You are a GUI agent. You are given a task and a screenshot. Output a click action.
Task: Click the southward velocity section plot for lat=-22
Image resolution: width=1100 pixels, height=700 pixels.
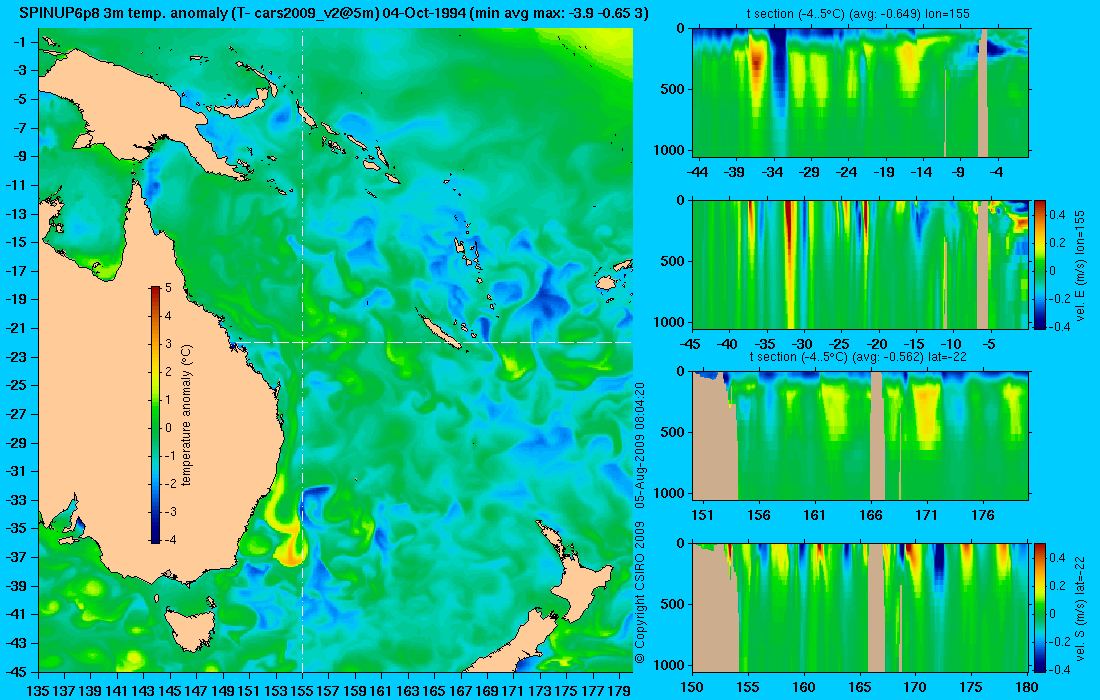point(861,607)
